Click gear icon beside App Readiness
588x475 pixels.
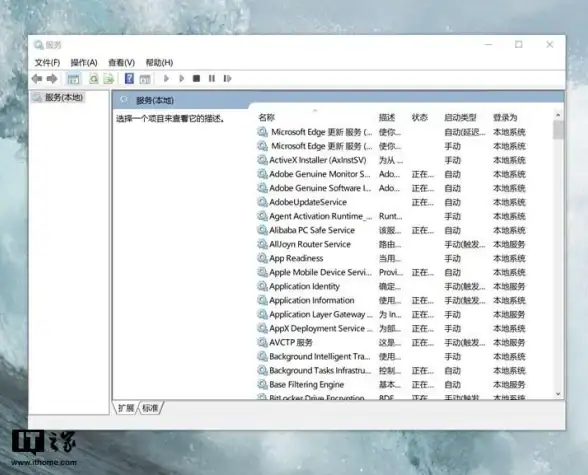(262, 258)
